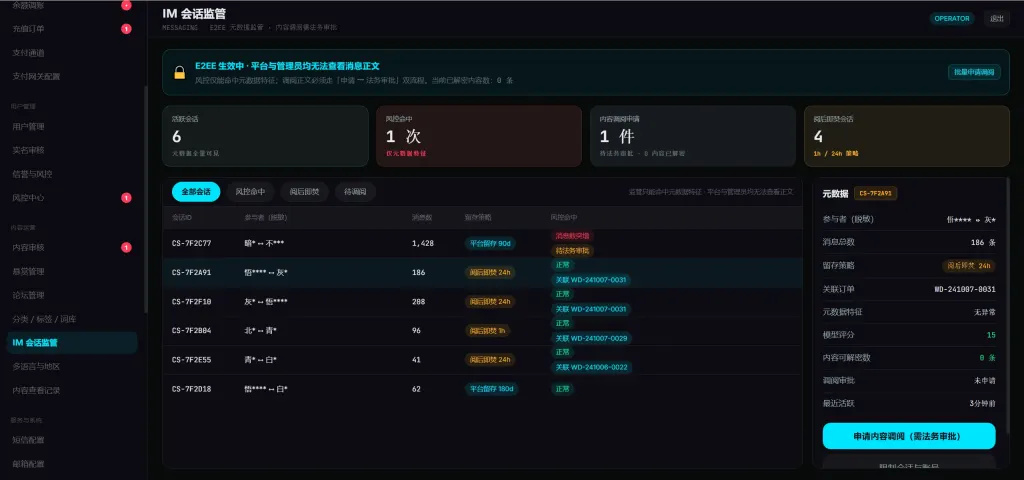Click 消息数突增 red risk tag

click(x=572, y=236)
